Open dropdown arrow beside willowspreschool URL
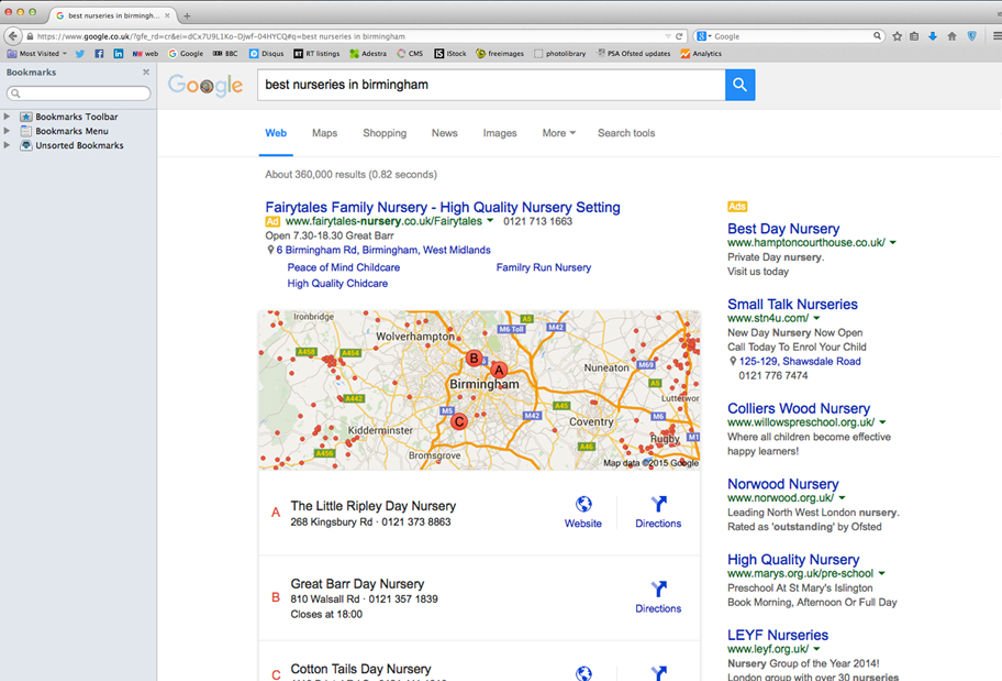The width and height of the screenshot is (1002, 681). (x=883, y=422)
